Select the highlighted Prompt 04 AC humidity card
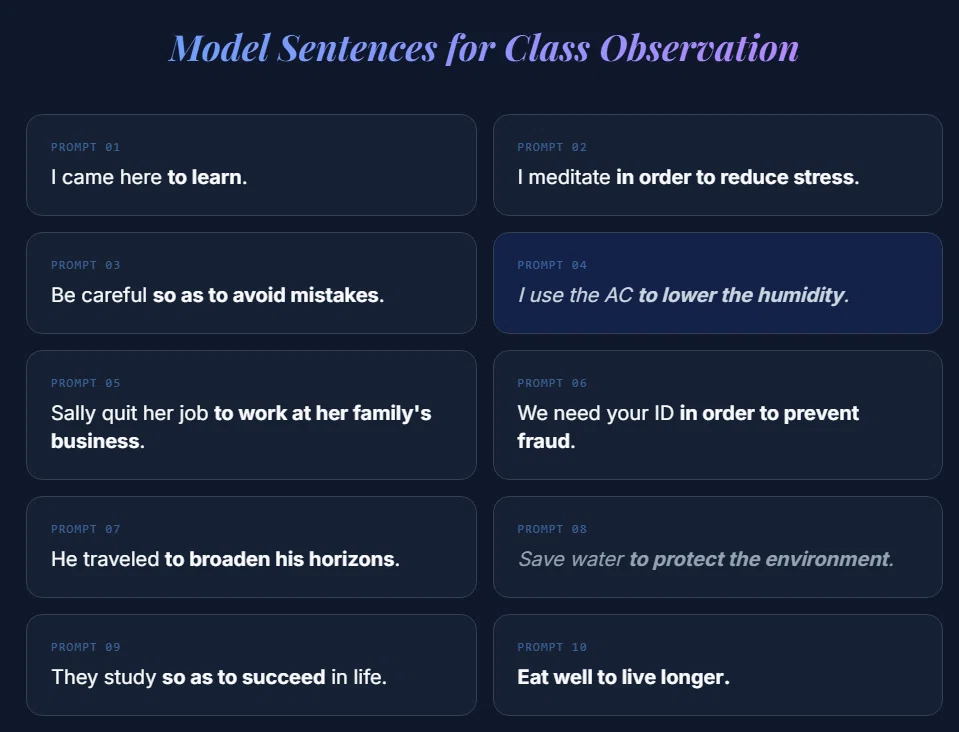Screen dimensions: 959x732 [x=717, y=283]
